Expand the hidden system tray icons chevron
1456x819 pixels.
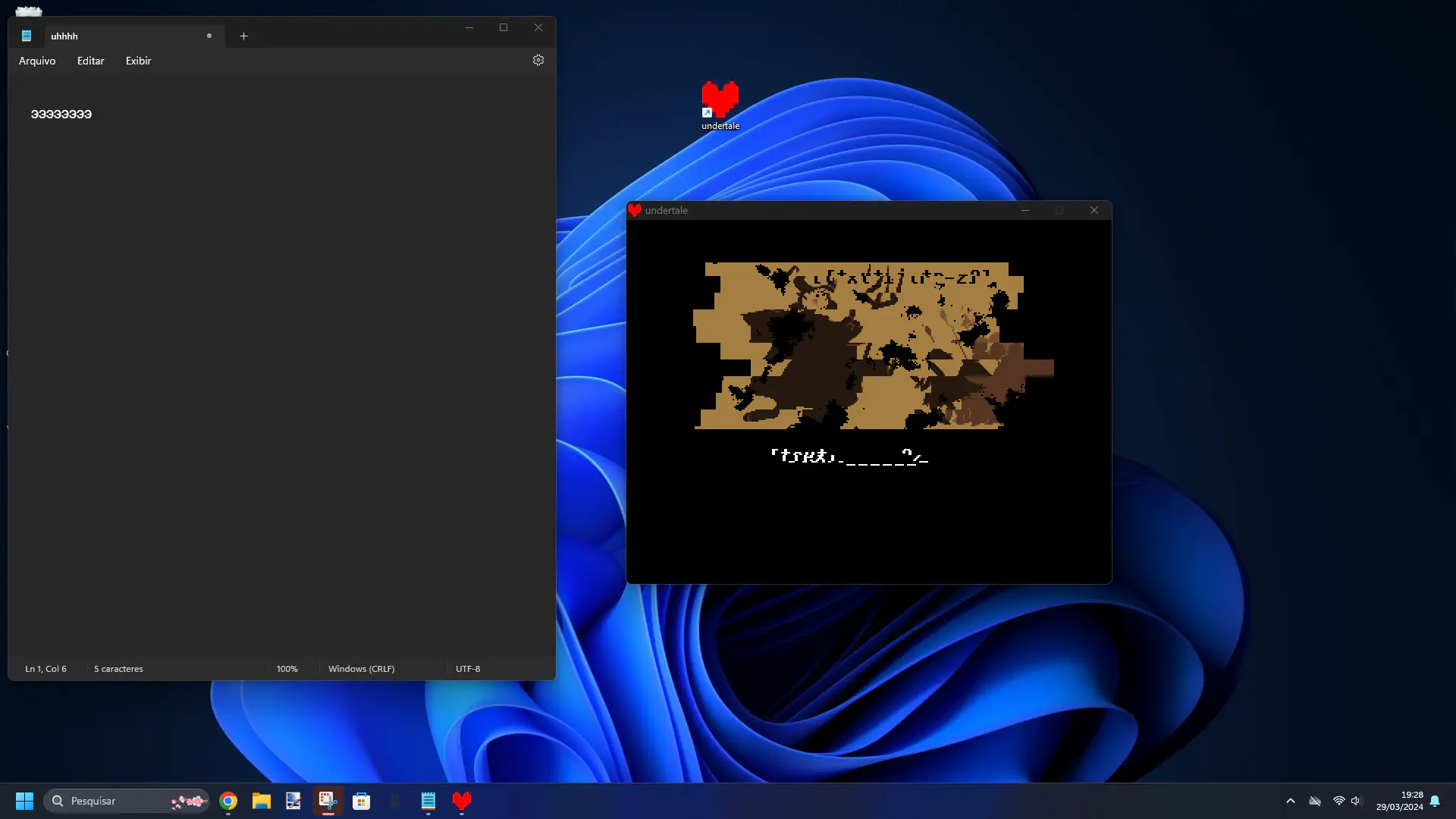pos(1291,801)
